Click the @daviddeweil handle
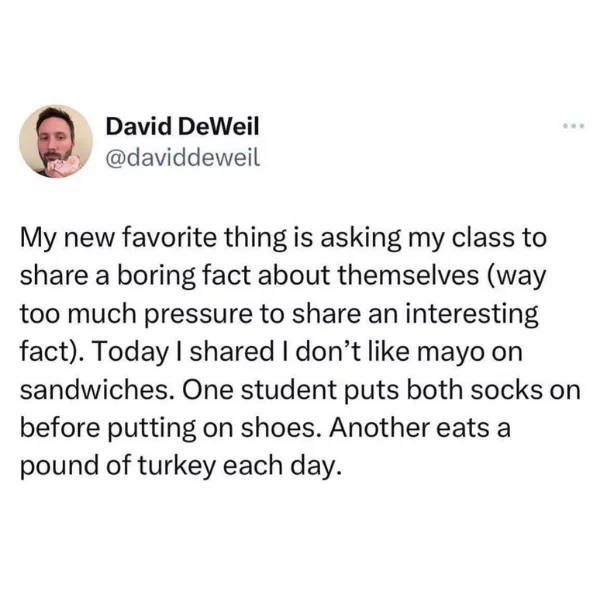Screen dimensions: 600x600 [x=183, y=157]
